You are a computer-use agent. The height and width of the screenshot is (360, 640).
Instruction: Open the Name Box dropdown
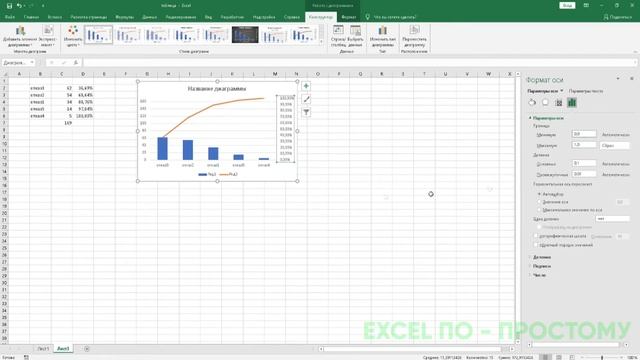point(32,62)
